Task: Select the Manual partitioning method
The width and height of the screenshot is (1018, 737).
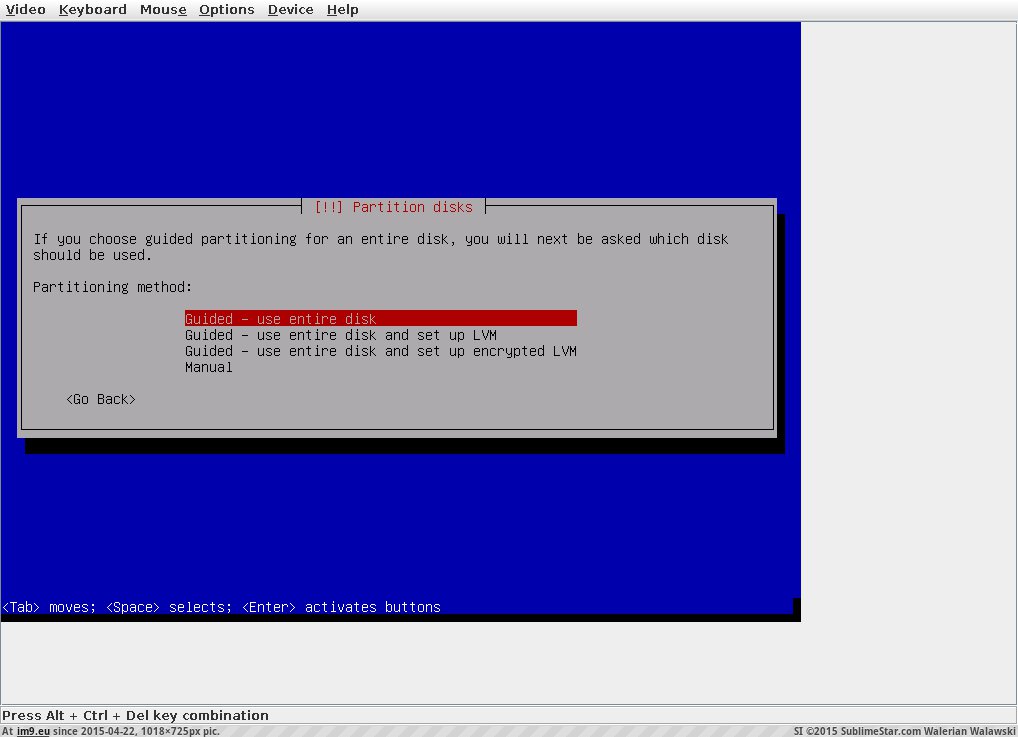Action: click(x=208, y=367)
